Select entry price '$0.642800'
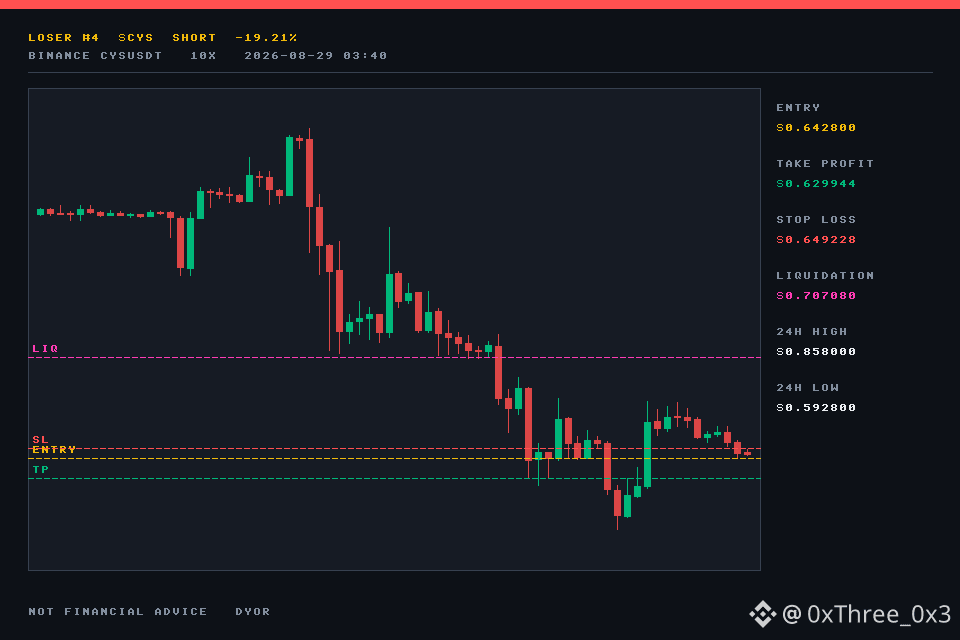Screen dimensions: 960x640 click(816, 127)
